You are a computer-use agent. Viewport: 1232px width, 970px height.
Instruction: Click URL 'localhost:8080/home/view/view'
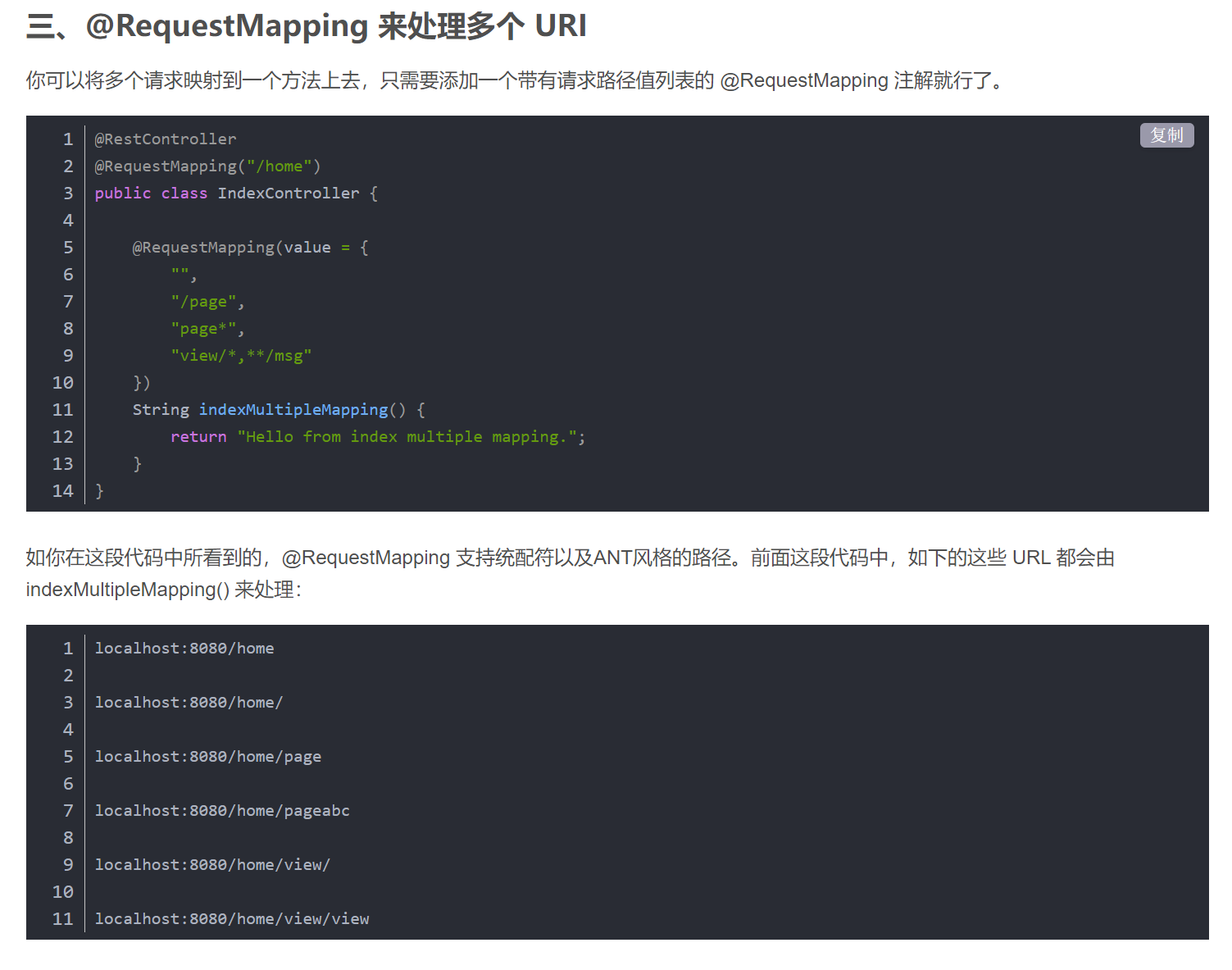(x=232, y=919)
